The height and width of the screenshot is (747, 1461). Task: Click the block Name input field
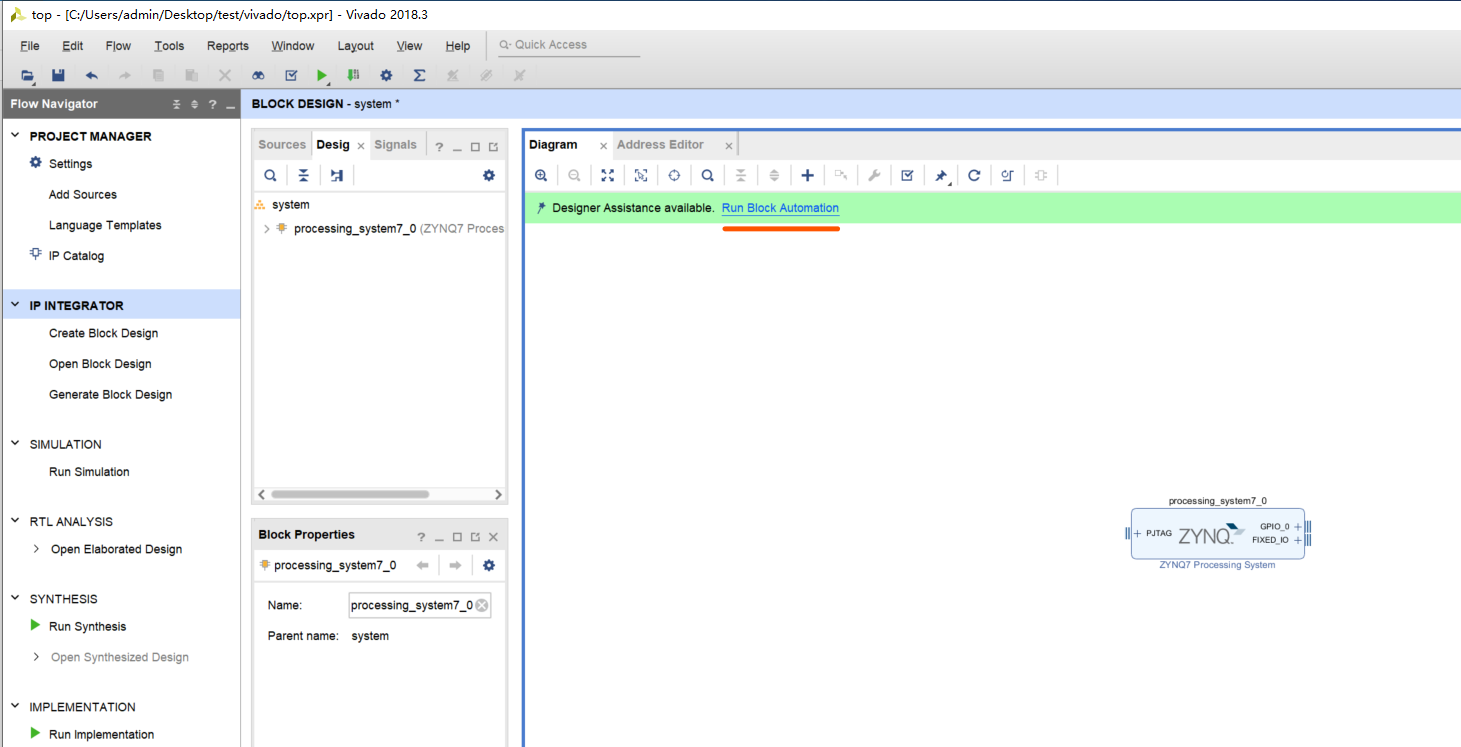[x=411, y=605]
